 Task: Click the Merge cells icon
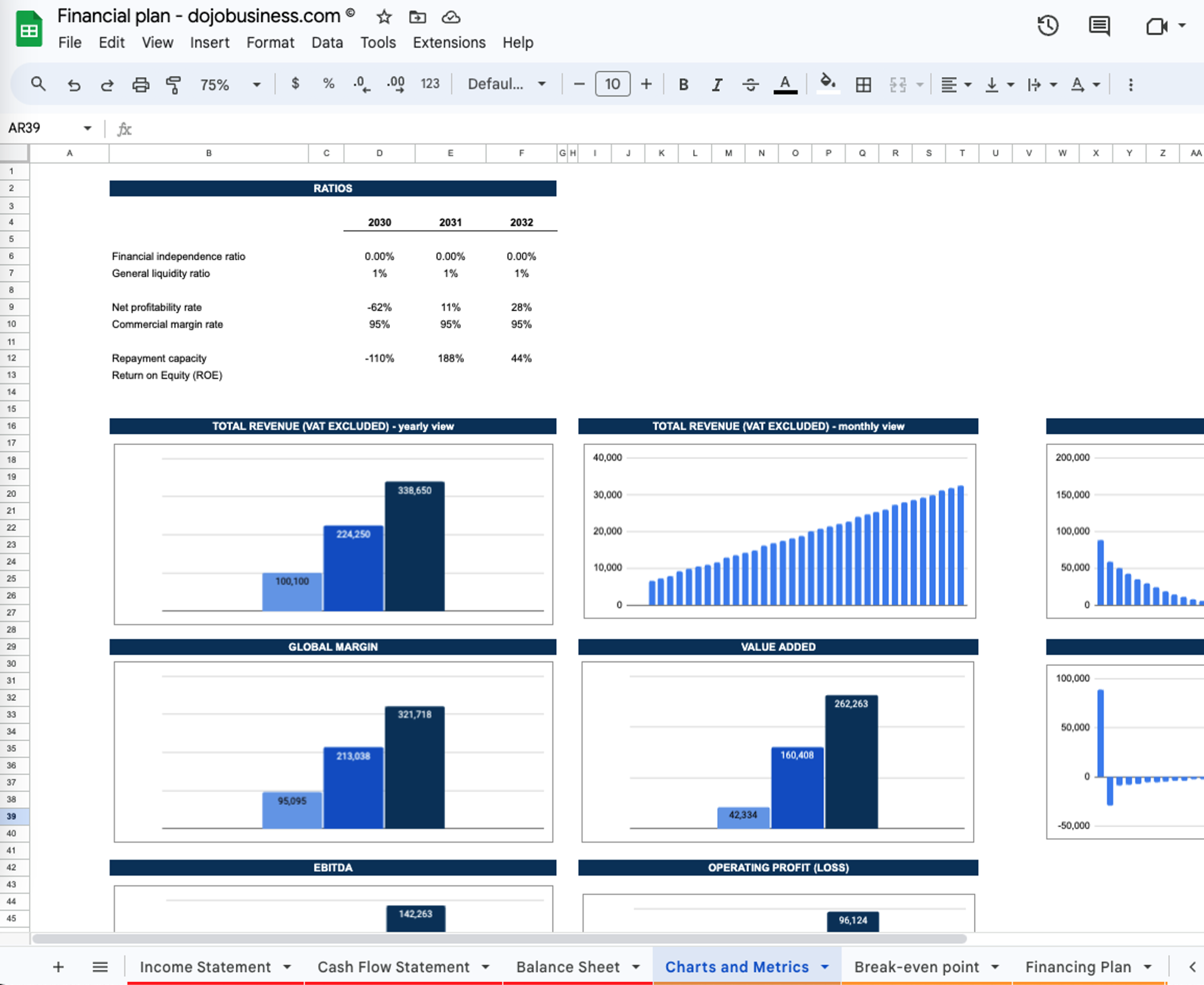click(x=898, y=84)
